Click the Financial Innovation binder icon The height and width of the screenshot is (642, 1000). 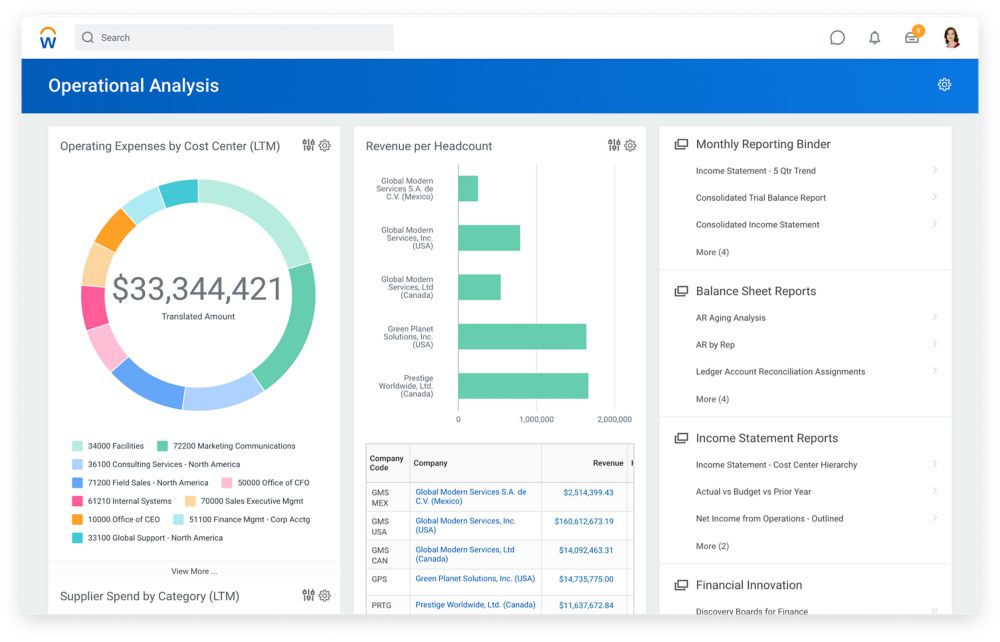click(679, 585)
